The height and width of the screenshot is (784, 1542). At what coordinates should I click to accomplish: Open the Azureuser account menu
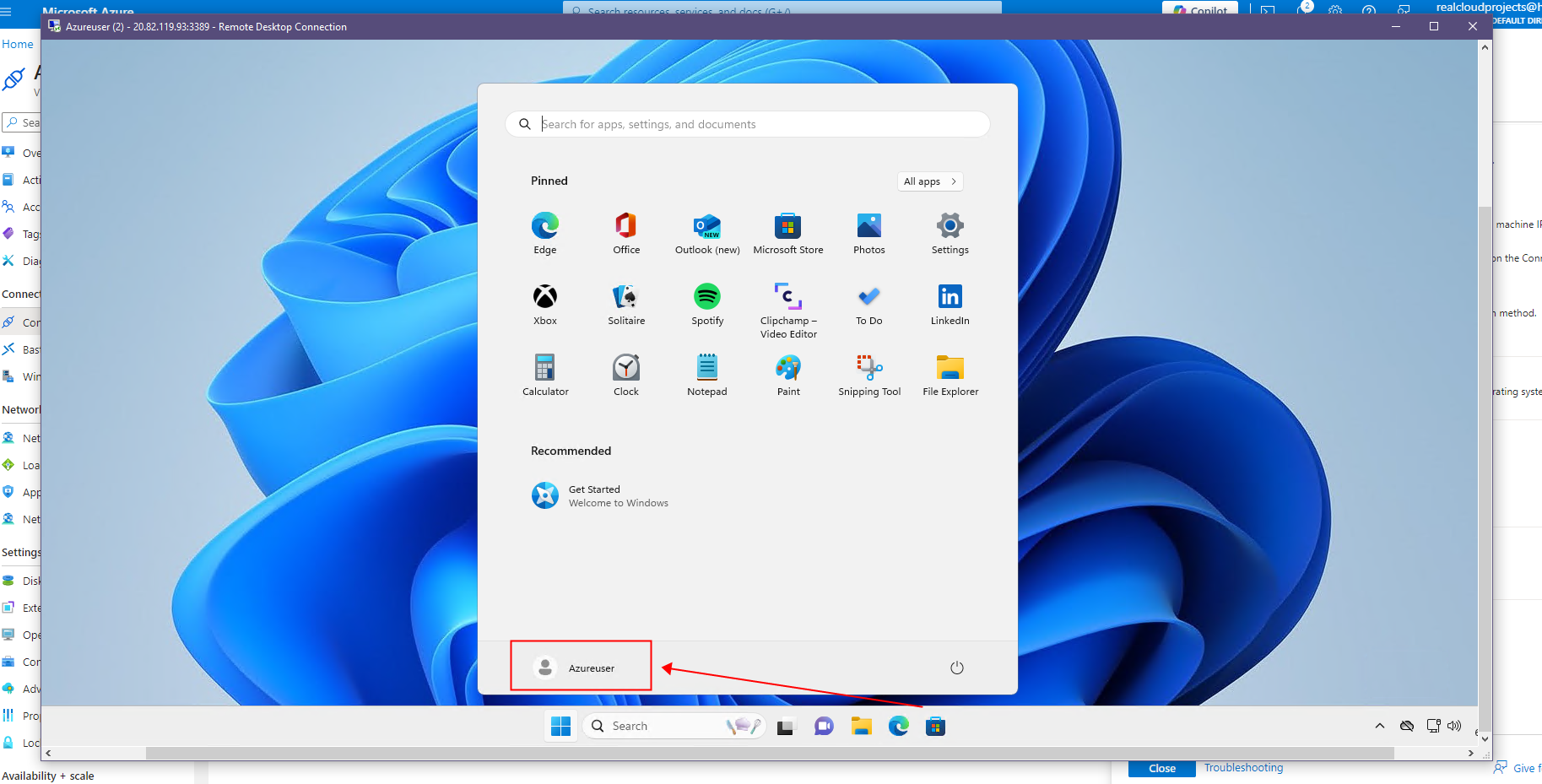580,668
